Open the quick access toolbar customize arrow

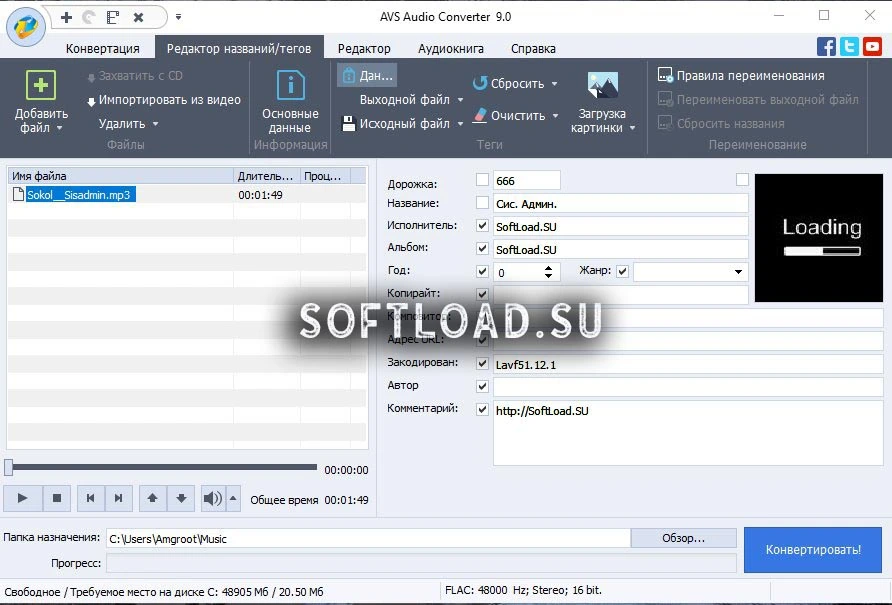click(x=179, y=17)
